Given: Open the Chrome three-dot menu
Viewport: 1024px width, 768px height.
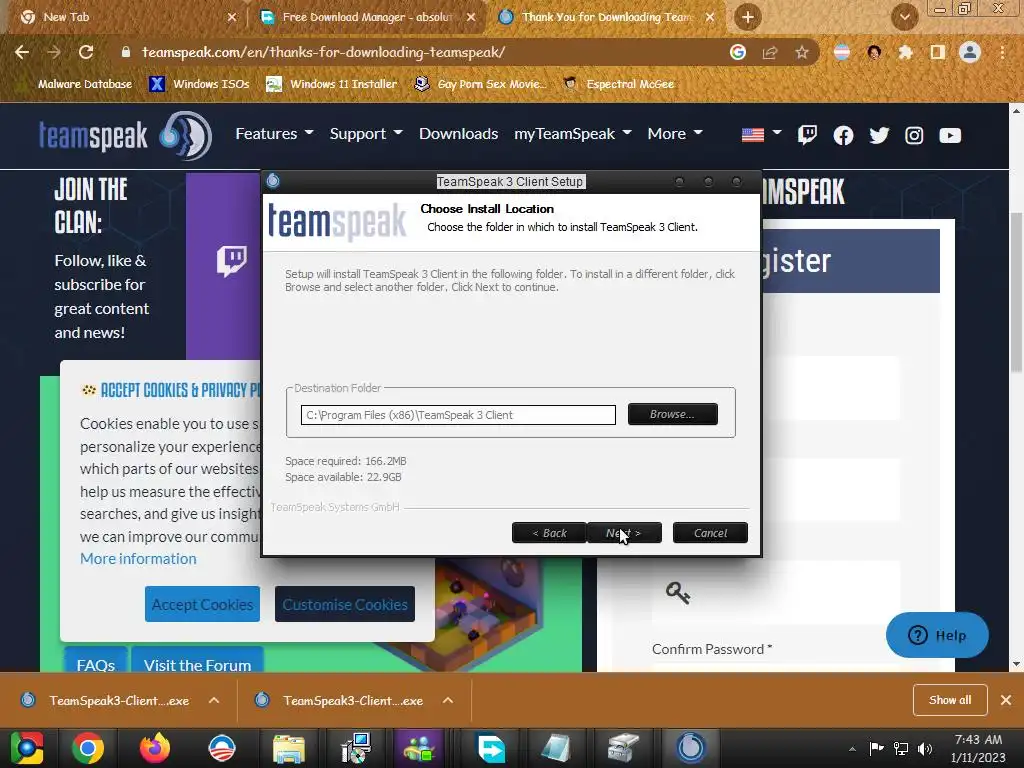Looking at the screenshot, I should (x=1002, y=52).
